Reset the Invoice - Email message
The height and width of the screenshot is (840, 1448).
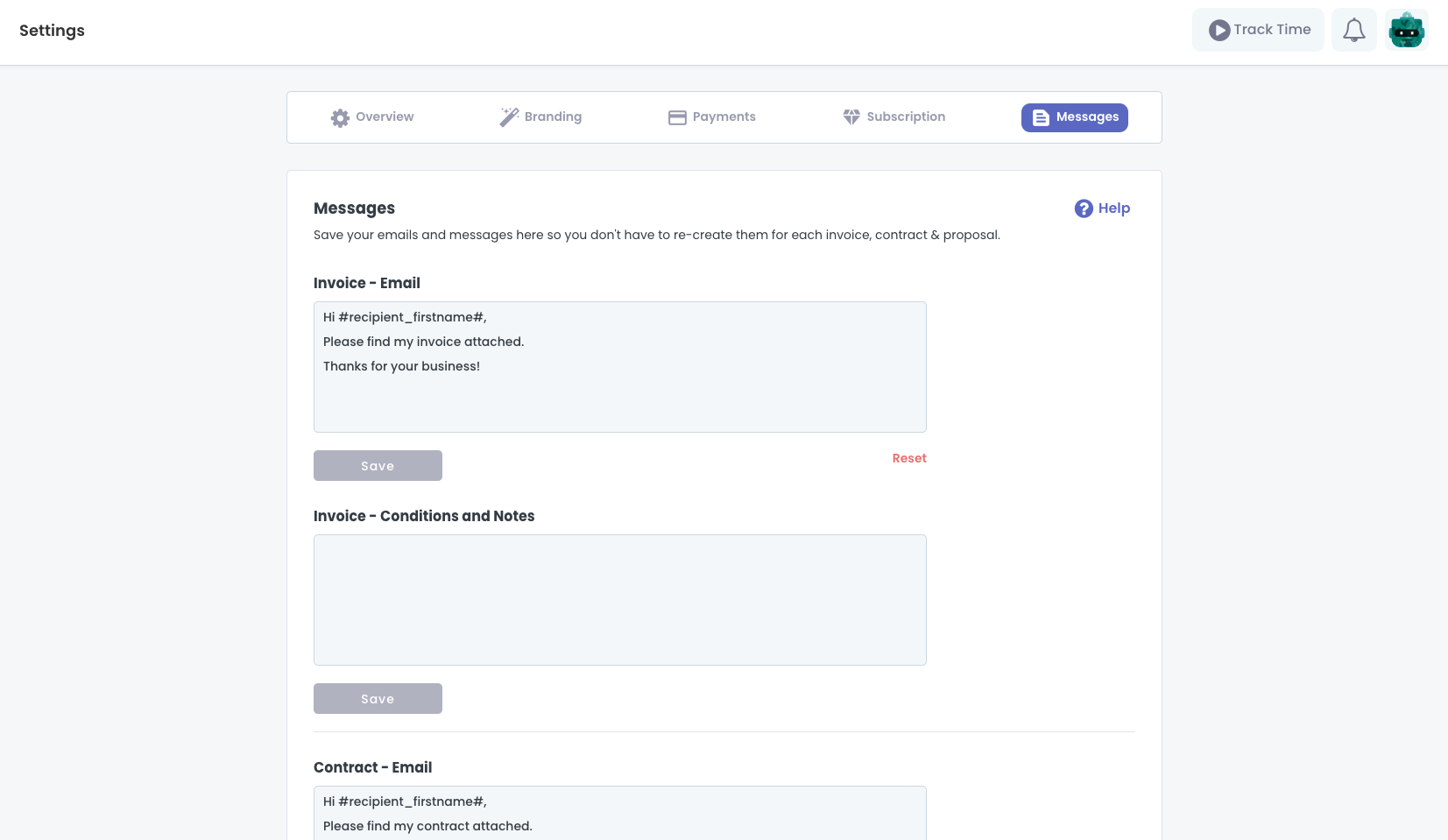tap(908, 458)
